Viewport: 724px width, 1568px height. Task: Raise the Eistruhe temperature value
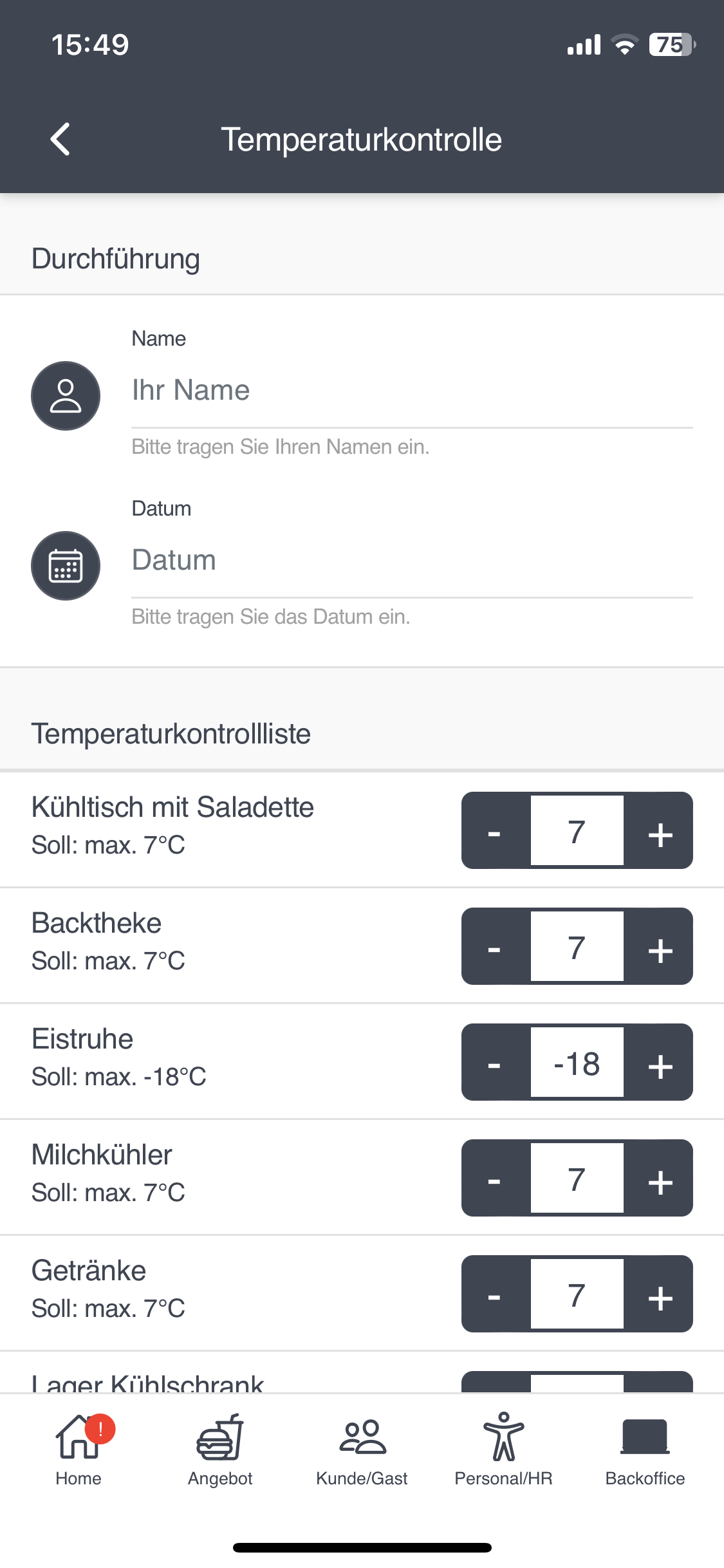[x=660, y=1063]
